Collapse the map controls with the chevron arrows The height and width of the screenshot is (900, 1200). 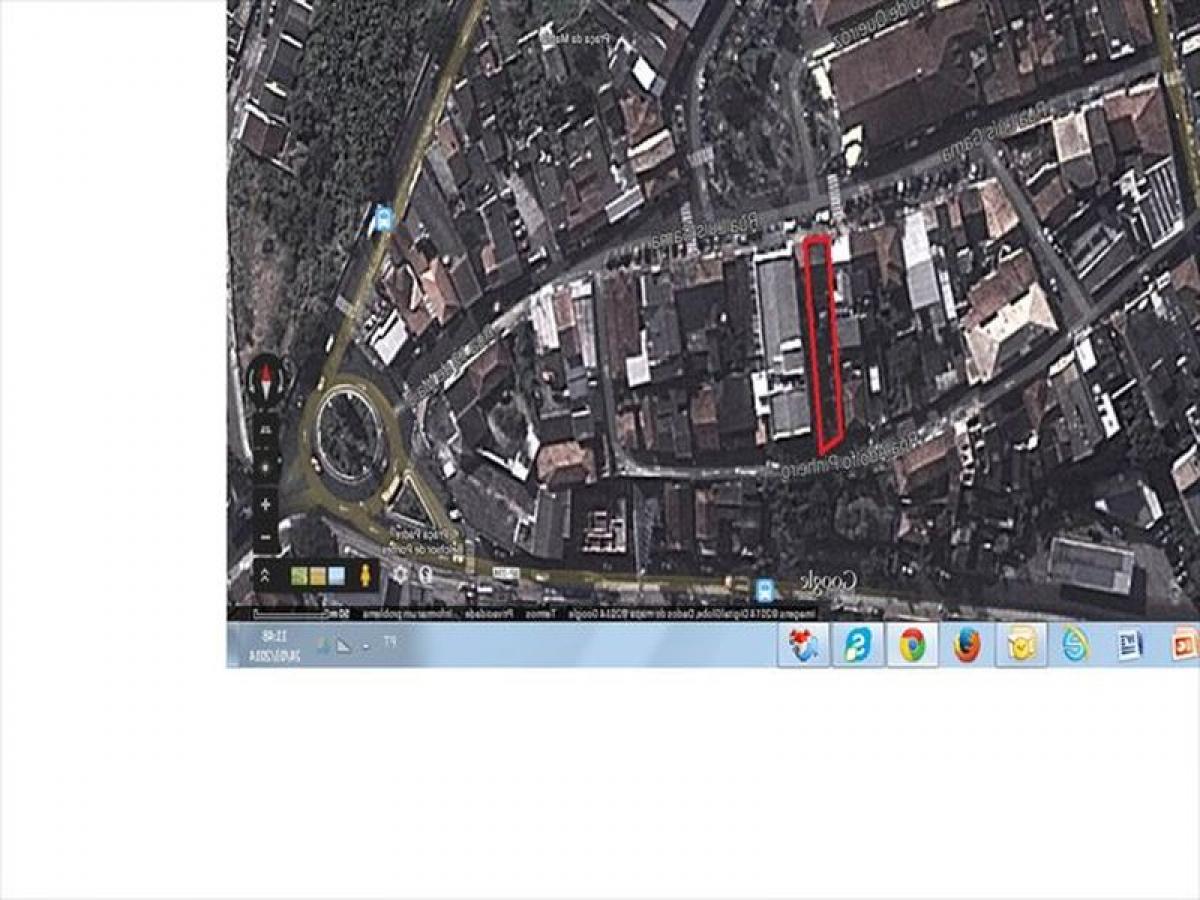tap(264, 575)
